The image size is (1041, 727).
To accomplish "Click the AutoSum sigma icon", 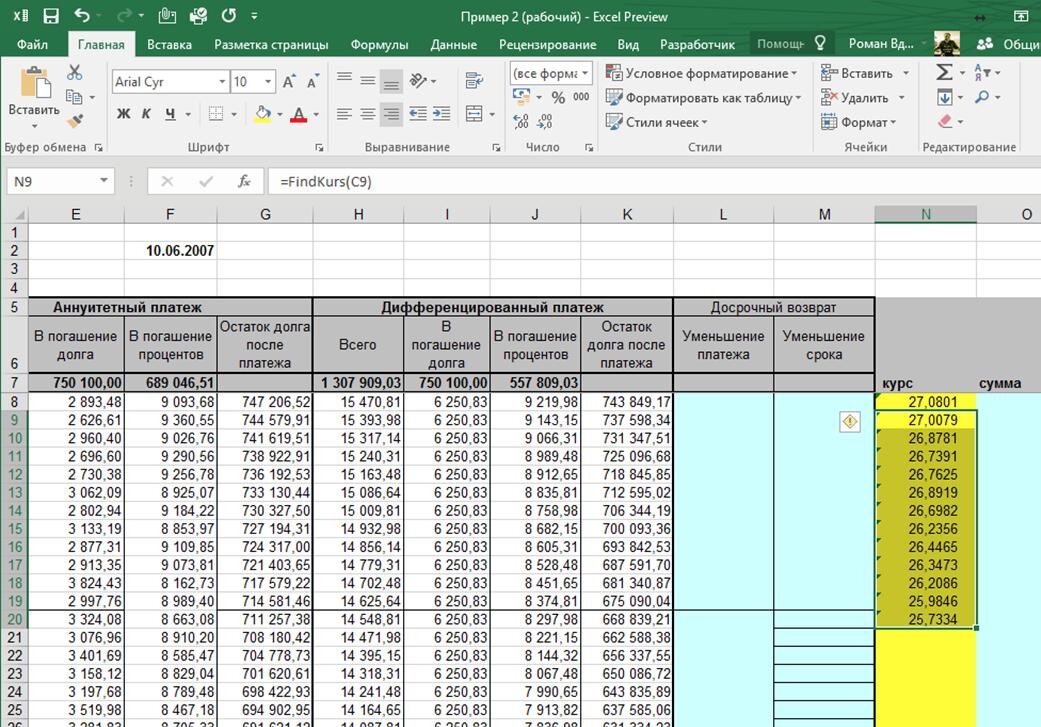I will tap(944, 72).
